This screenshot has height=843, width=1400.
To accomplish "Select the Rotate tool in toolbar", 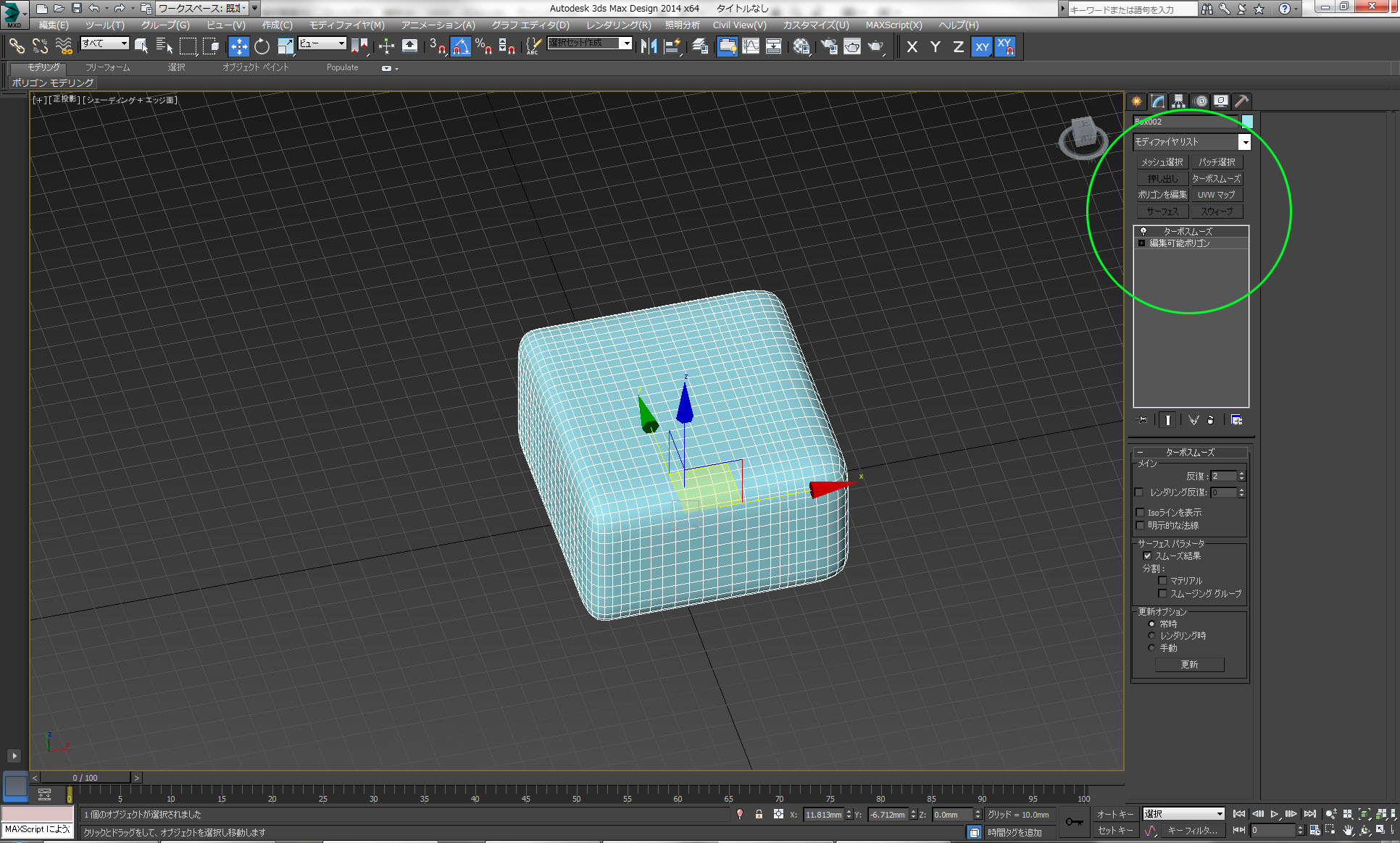I will 262,46.
